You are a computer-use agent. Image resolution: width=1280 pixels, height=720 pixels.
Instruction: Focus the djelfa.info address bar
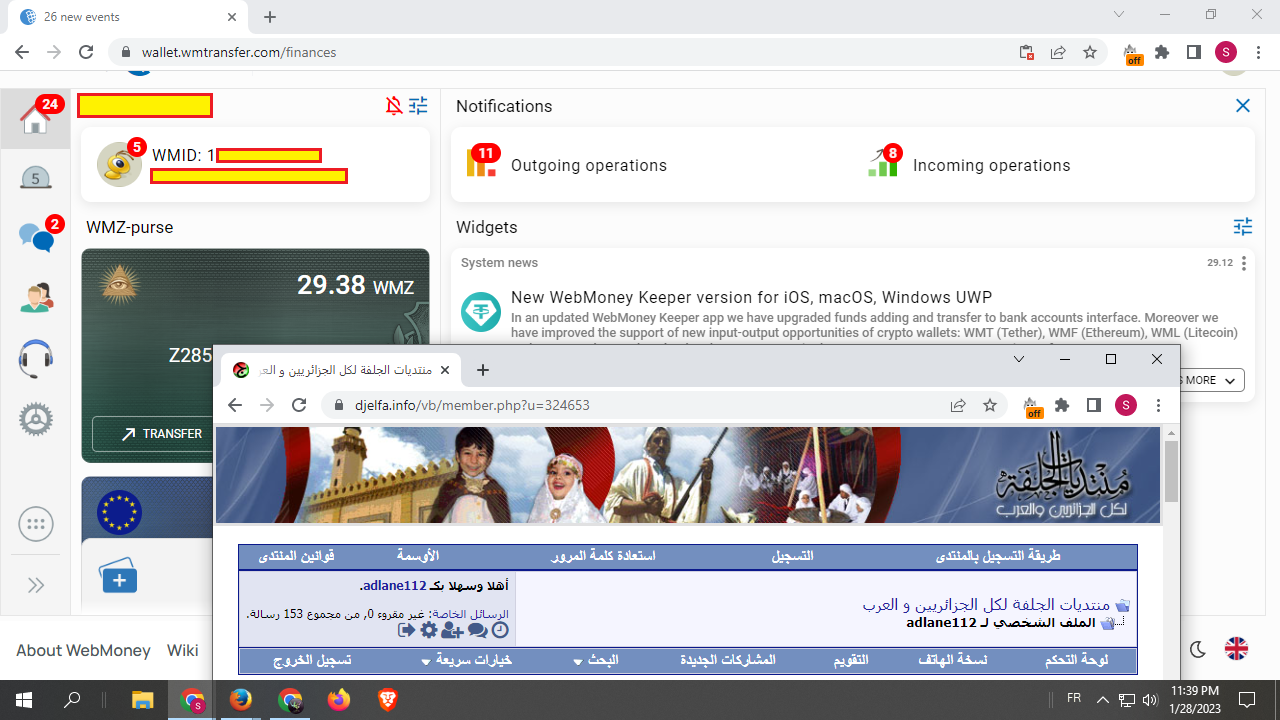tap(630, 405)
